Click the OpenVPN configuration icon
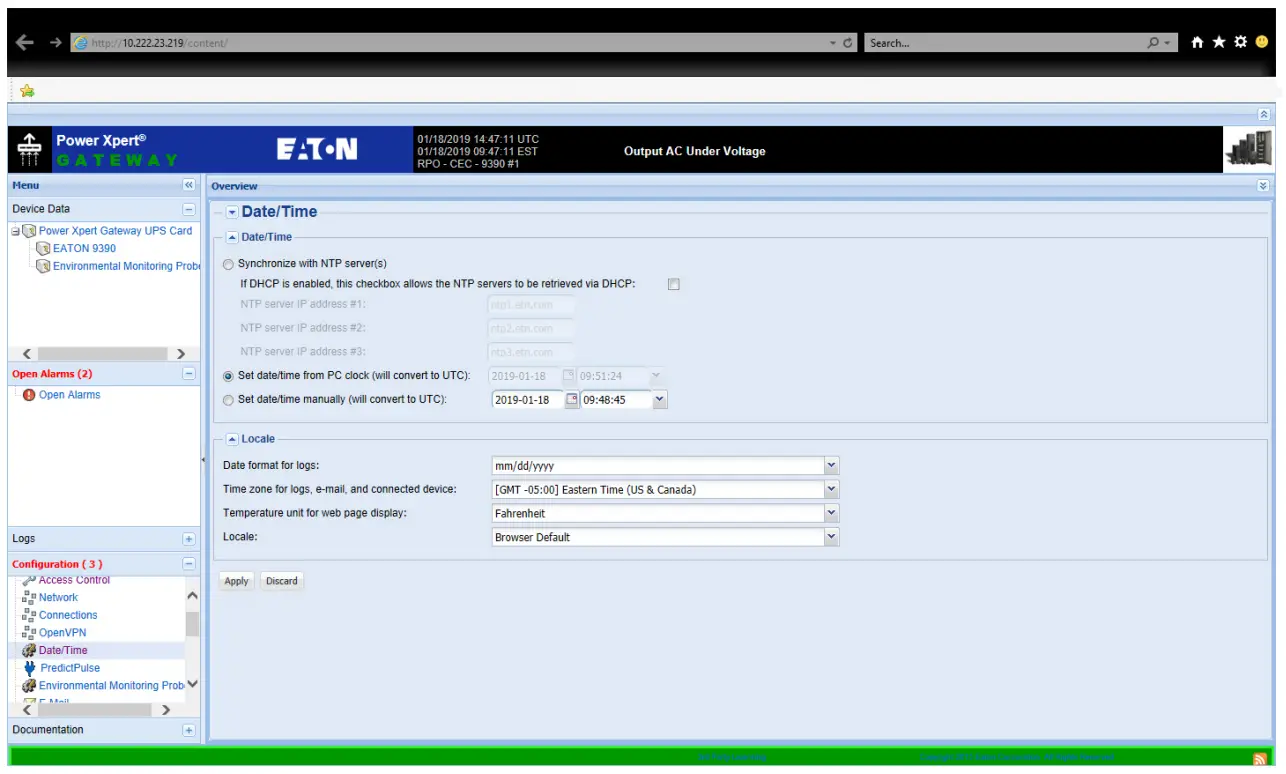This screenshot has width=1286, height=774. click(x=29, y=633)
